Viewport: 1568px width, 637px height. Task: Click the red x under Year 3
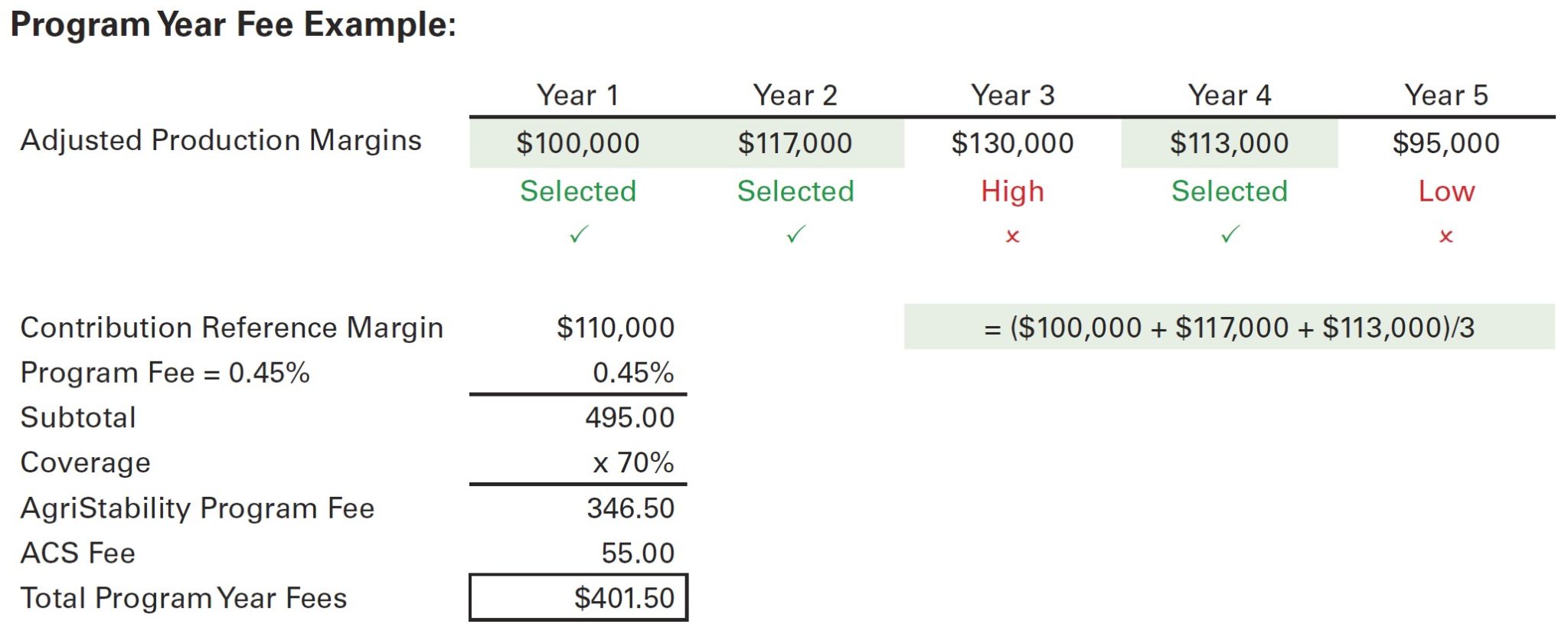(1012, 237)
